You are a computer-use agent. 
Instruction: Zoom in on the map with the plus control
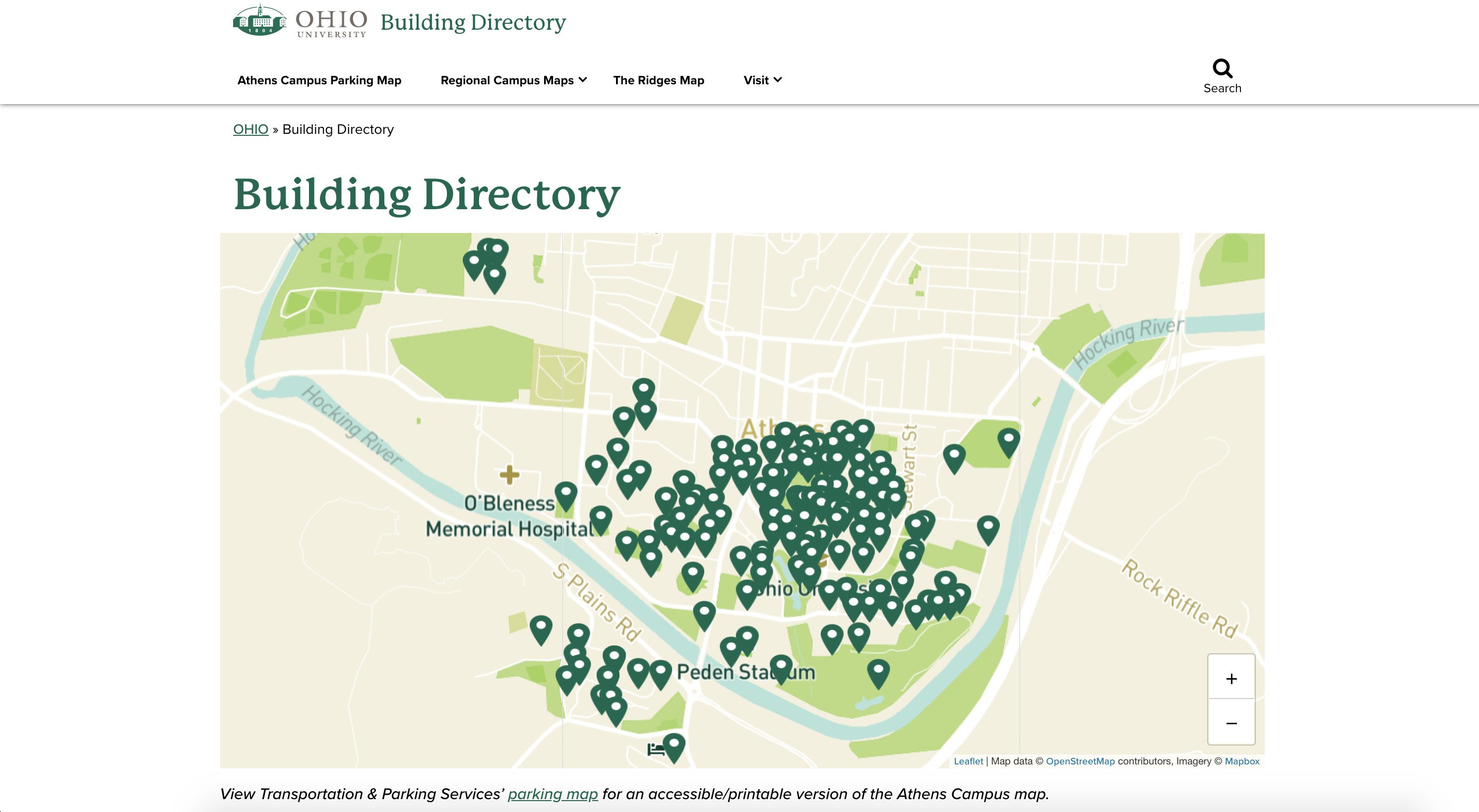click(1231, 678)
